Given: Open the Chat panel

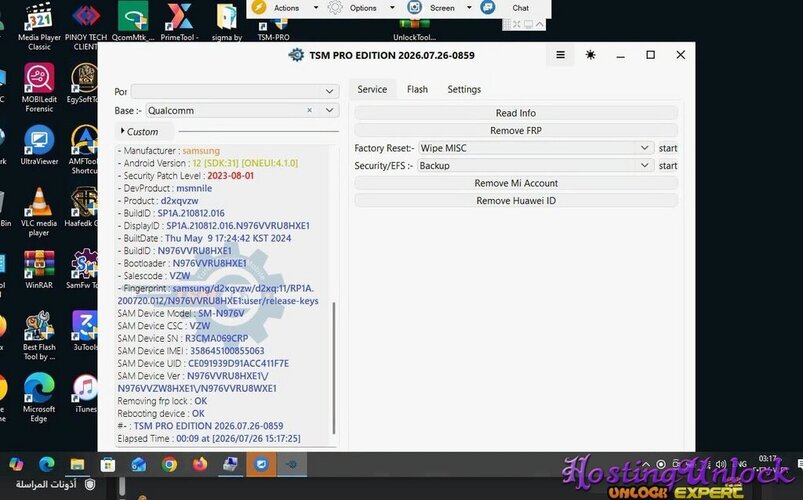Looking at the screenshot, I should (x=520, y=8).
